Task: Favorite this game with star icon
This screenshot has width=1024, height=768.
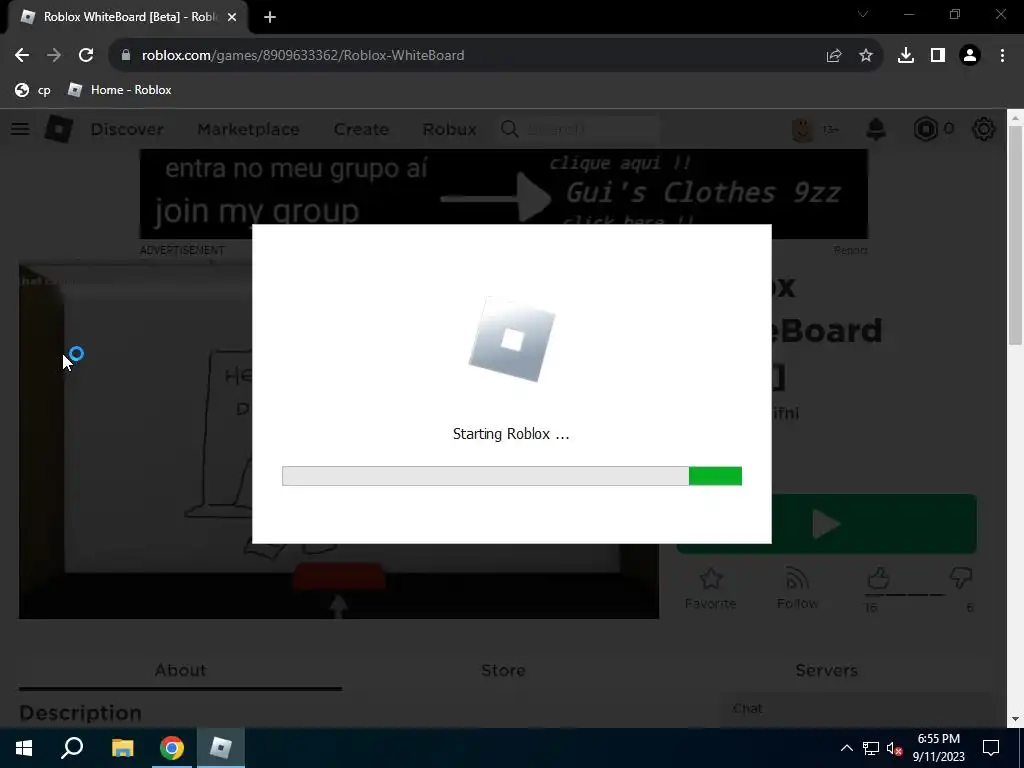Action: [711, 588]
